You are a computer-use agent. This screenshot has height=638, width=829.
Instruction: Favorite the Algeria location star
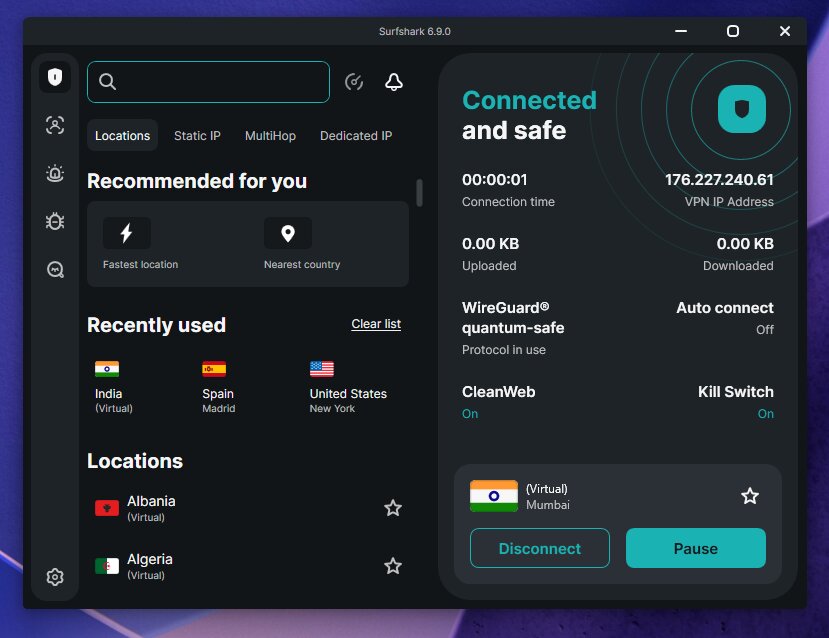tap(393, 566)
